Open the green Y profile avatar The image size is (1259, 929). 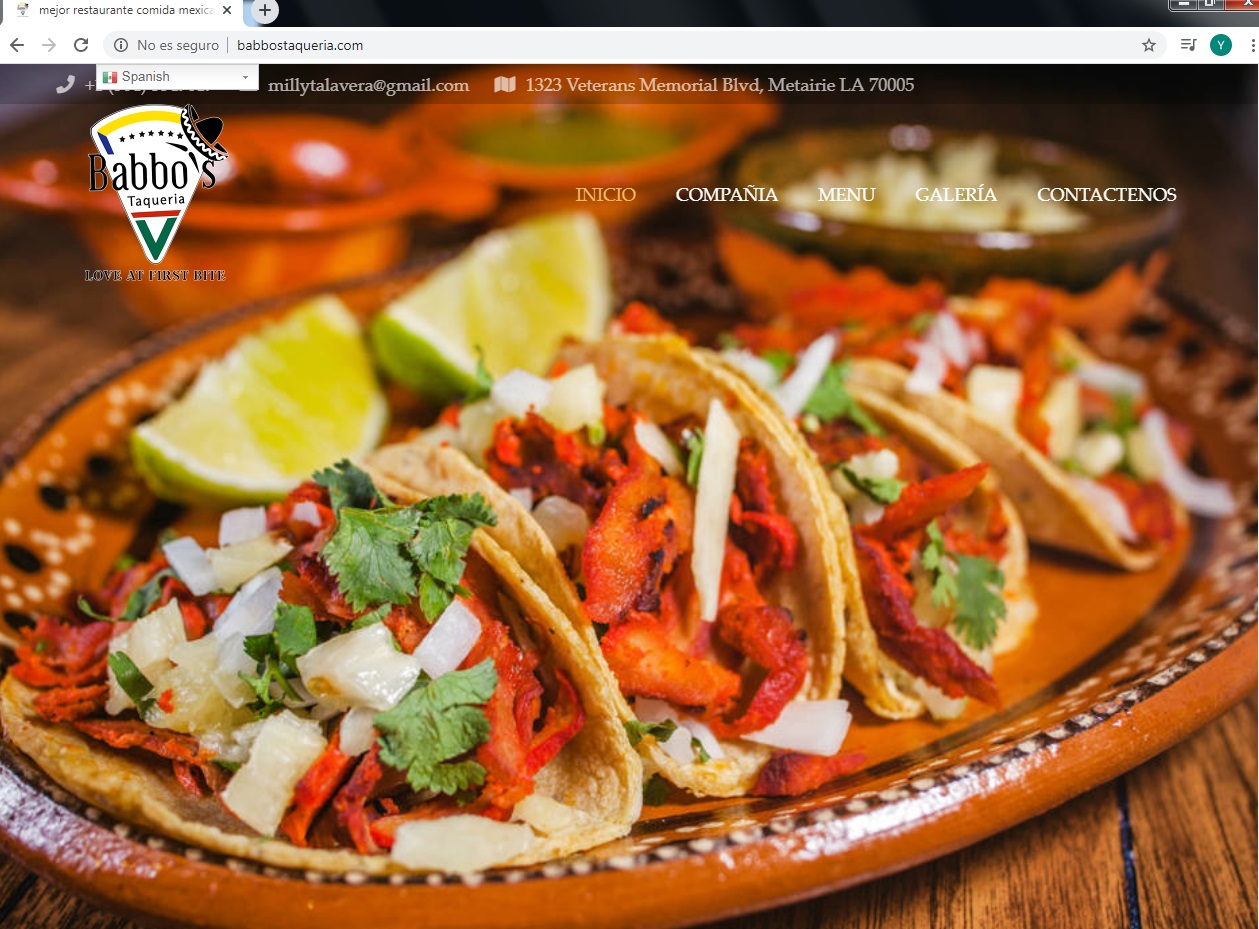click(x=1220, y=45)
